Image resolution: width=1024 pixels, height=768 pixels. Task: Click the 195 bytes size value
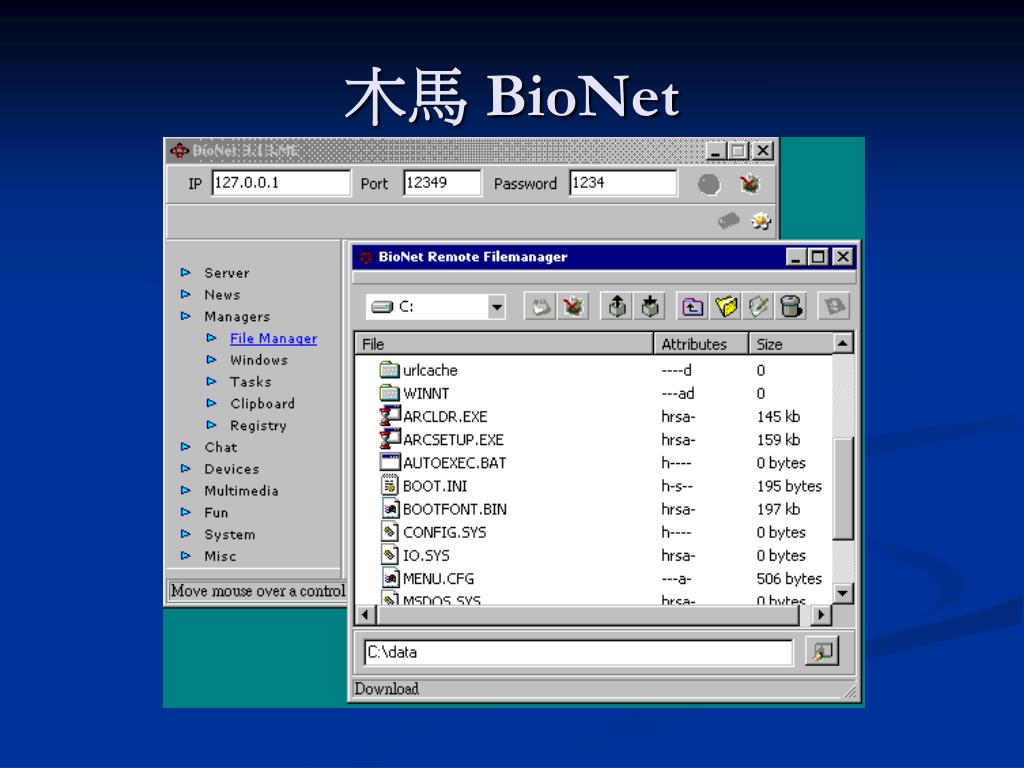tap(789, 486)
